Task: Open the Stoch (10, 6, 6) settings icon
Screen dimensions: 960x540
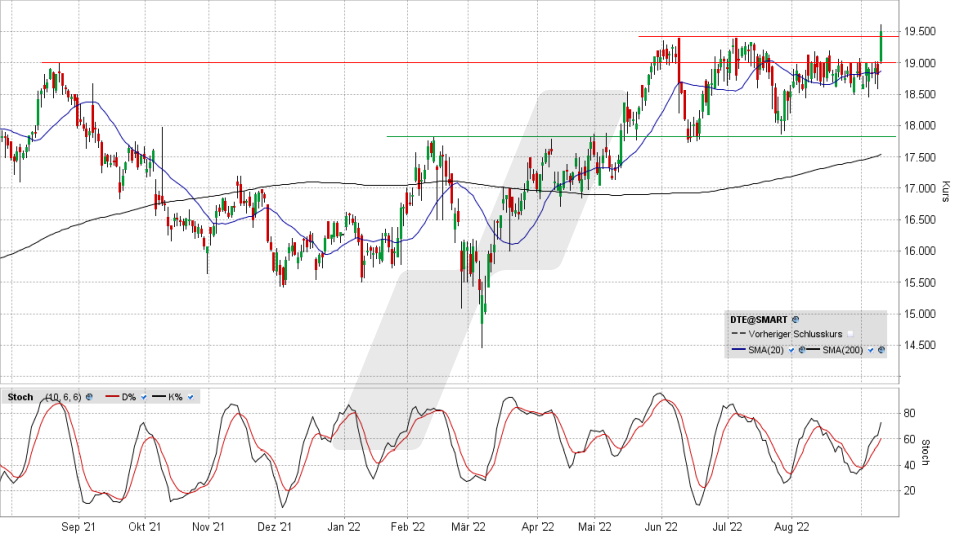Action: [89, 397]
